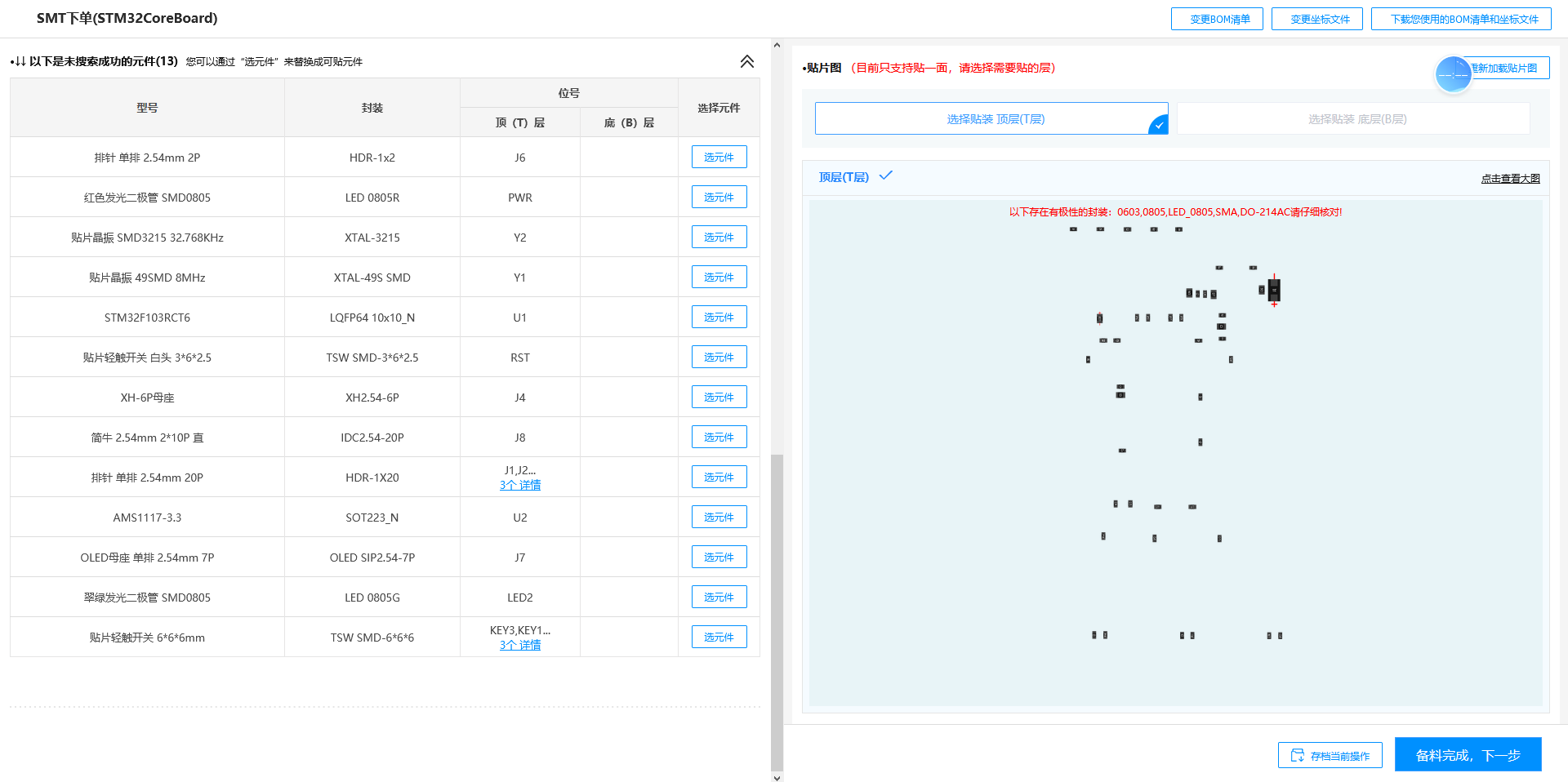Expand 3个 详情 for TSW SMD-6*6*6 switches
The width and height of the screenshot is (1568, 782).
coord(520,645)
